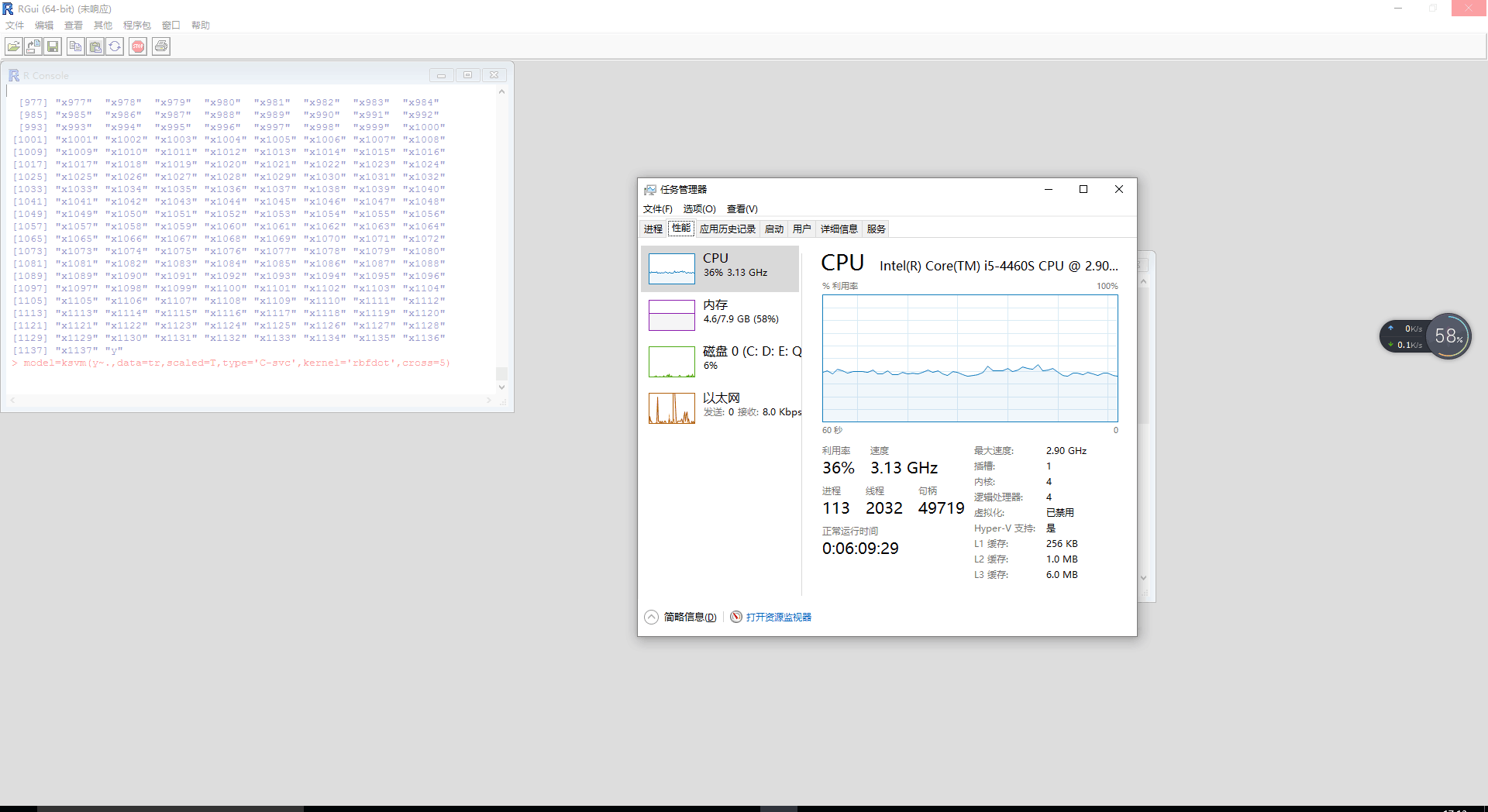Click the resource monitor icon beside 打开资源监视器

(x=736, y=617)
